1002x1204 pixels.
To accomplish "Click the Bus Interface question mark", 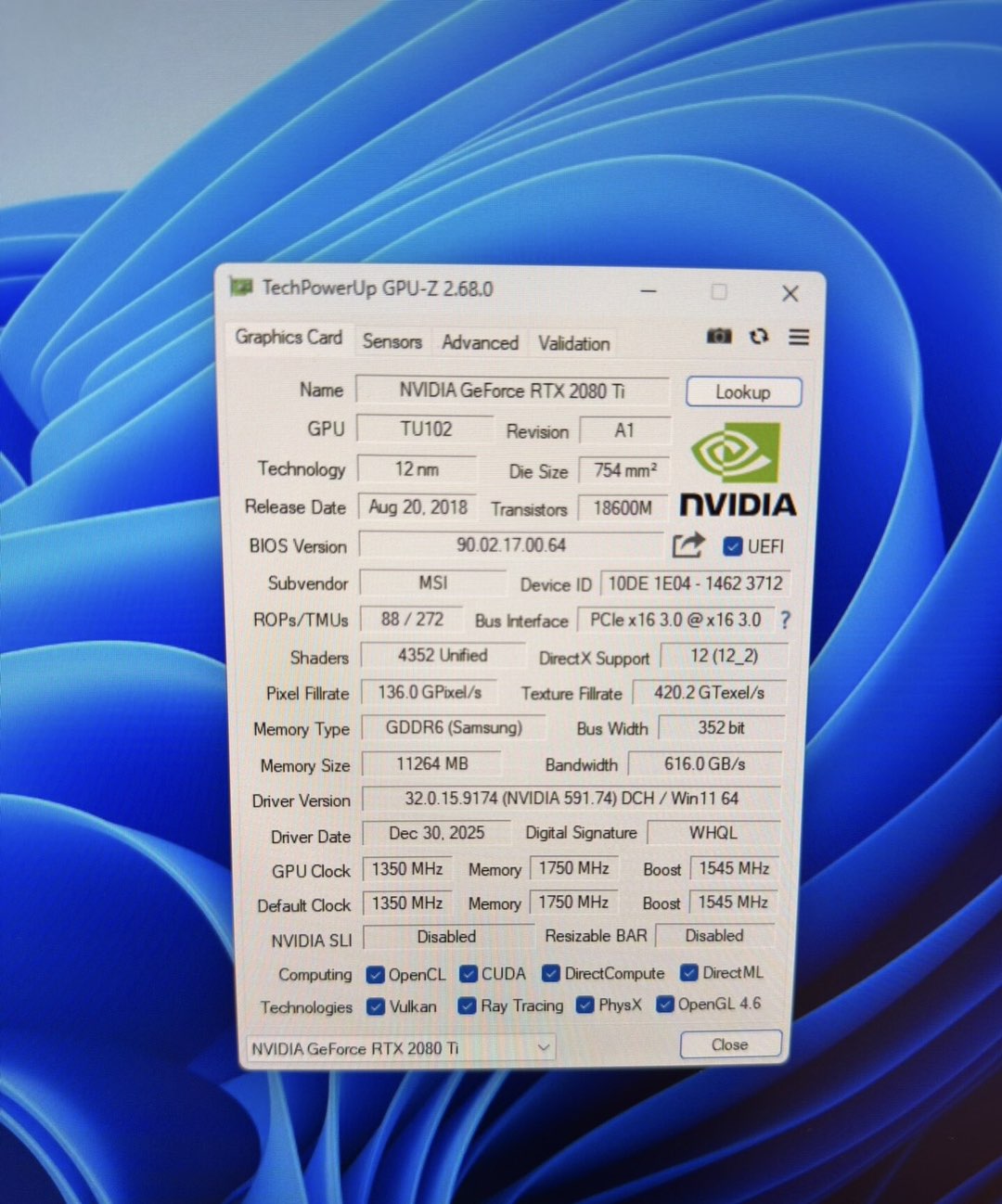I will [x=786, y=620].
